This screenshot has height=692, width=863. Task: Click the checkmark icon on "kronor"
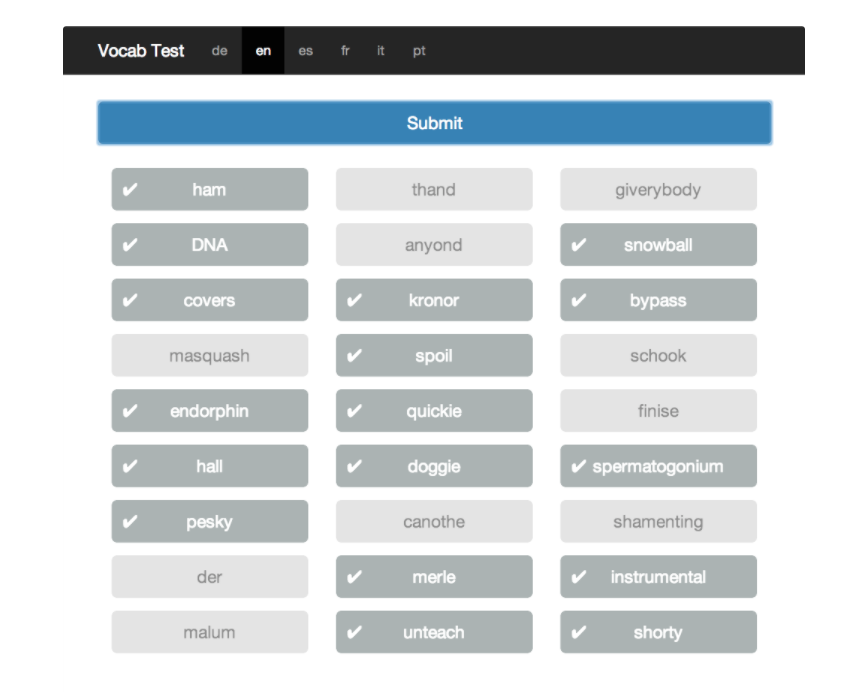coord(353,300)
